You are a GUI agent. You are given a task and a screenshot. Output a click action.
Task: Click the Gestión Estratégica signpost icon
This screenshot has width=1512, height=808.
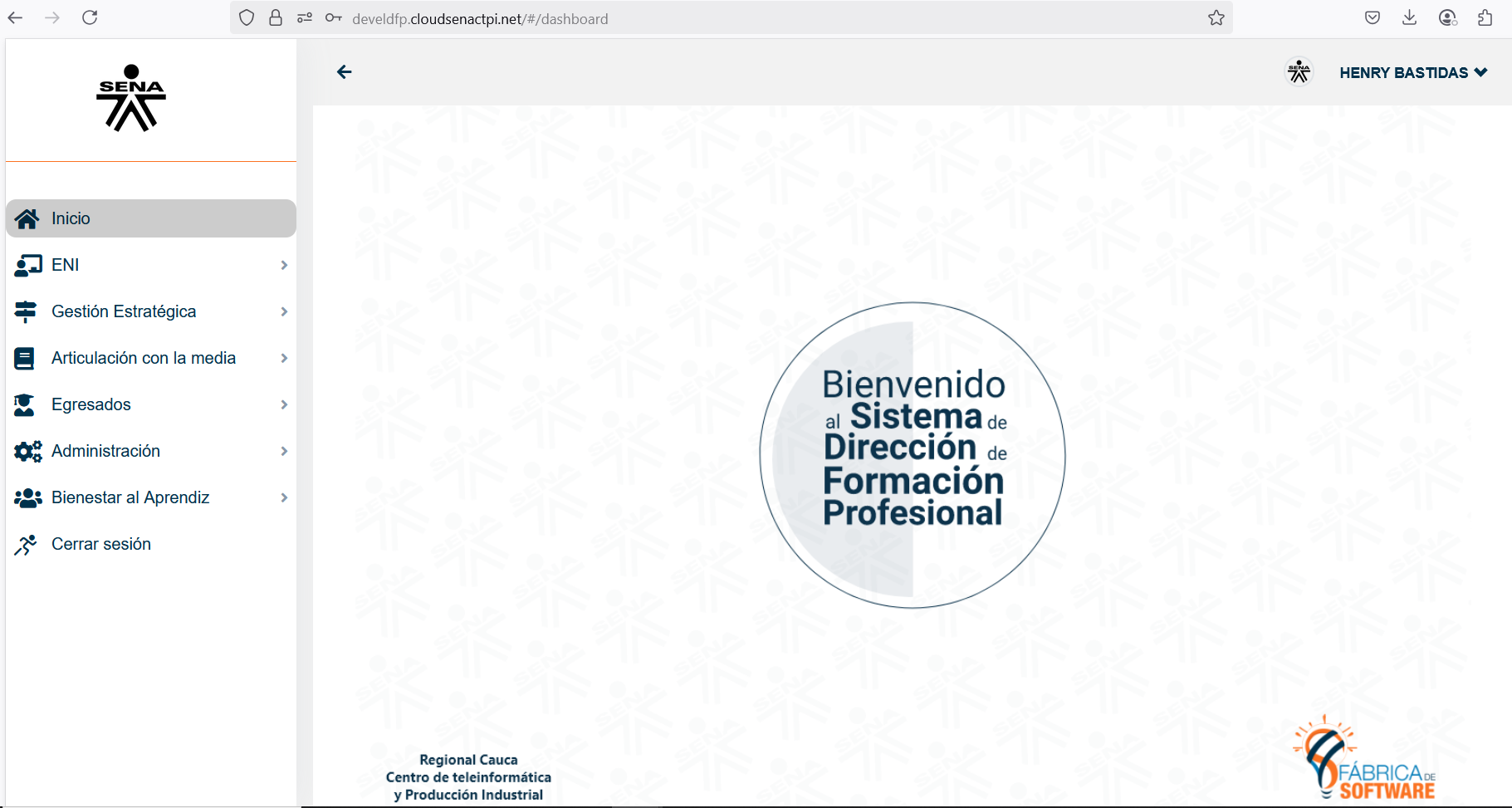26,311
